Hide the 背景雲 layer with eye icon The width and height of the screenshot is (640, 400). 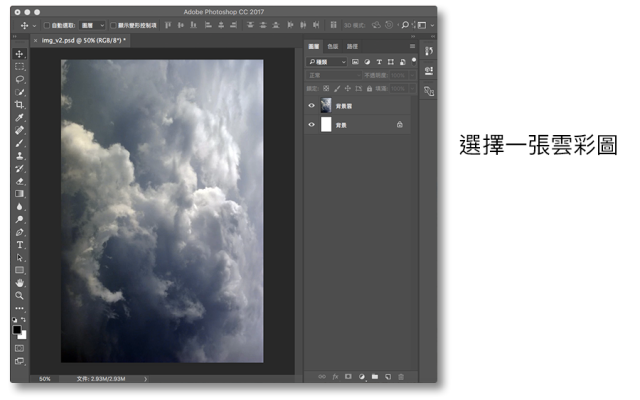311,105
